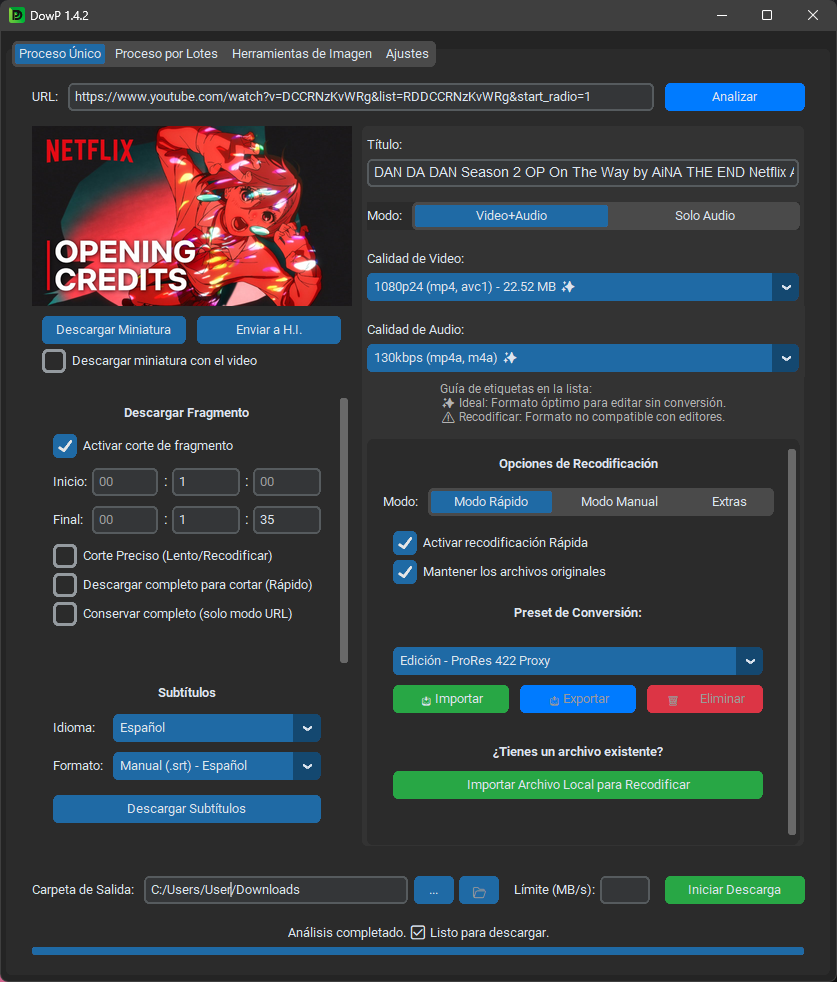Open the Proceso por Lotes tab
This screenshot has height=982, width=837.
(166, 54)
